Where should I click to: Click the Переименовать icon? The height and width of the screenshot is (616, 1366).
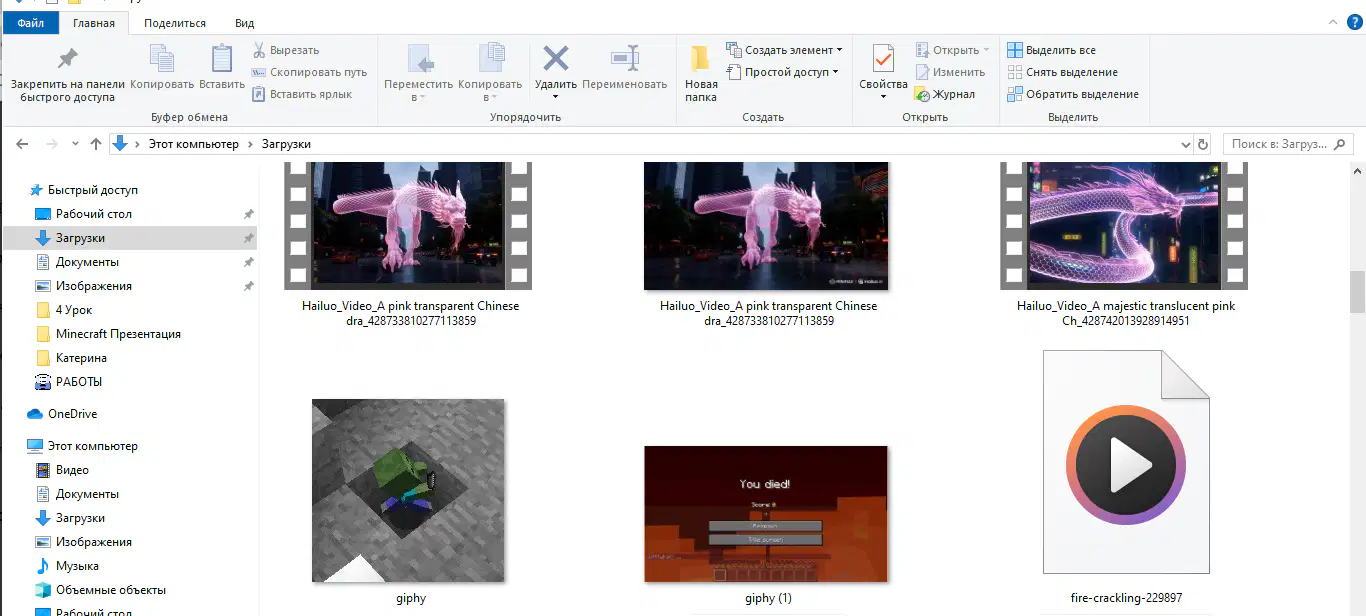click(625, 58)
